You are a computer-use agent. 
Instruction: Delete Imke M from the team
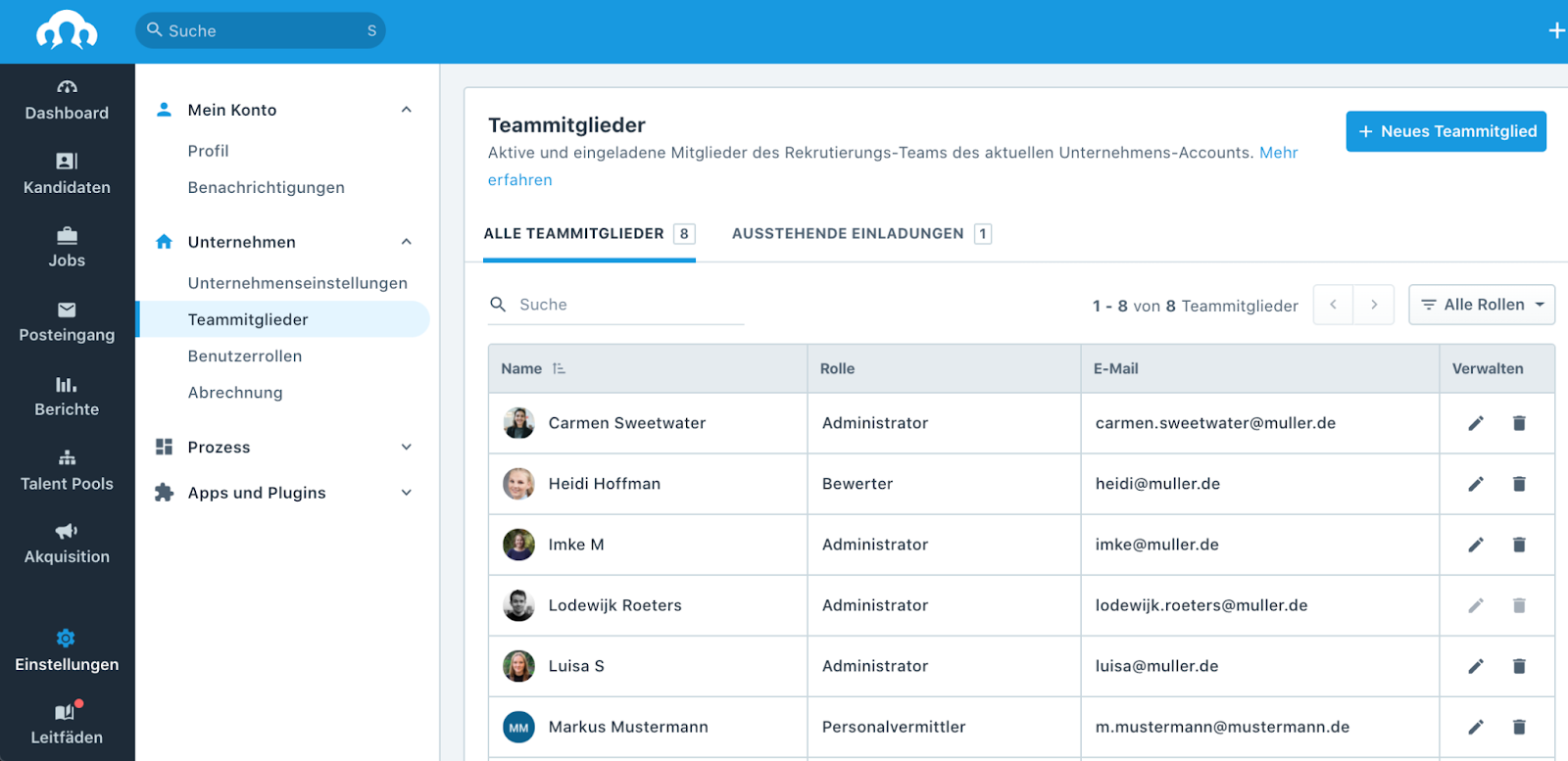coord(1519,545)
